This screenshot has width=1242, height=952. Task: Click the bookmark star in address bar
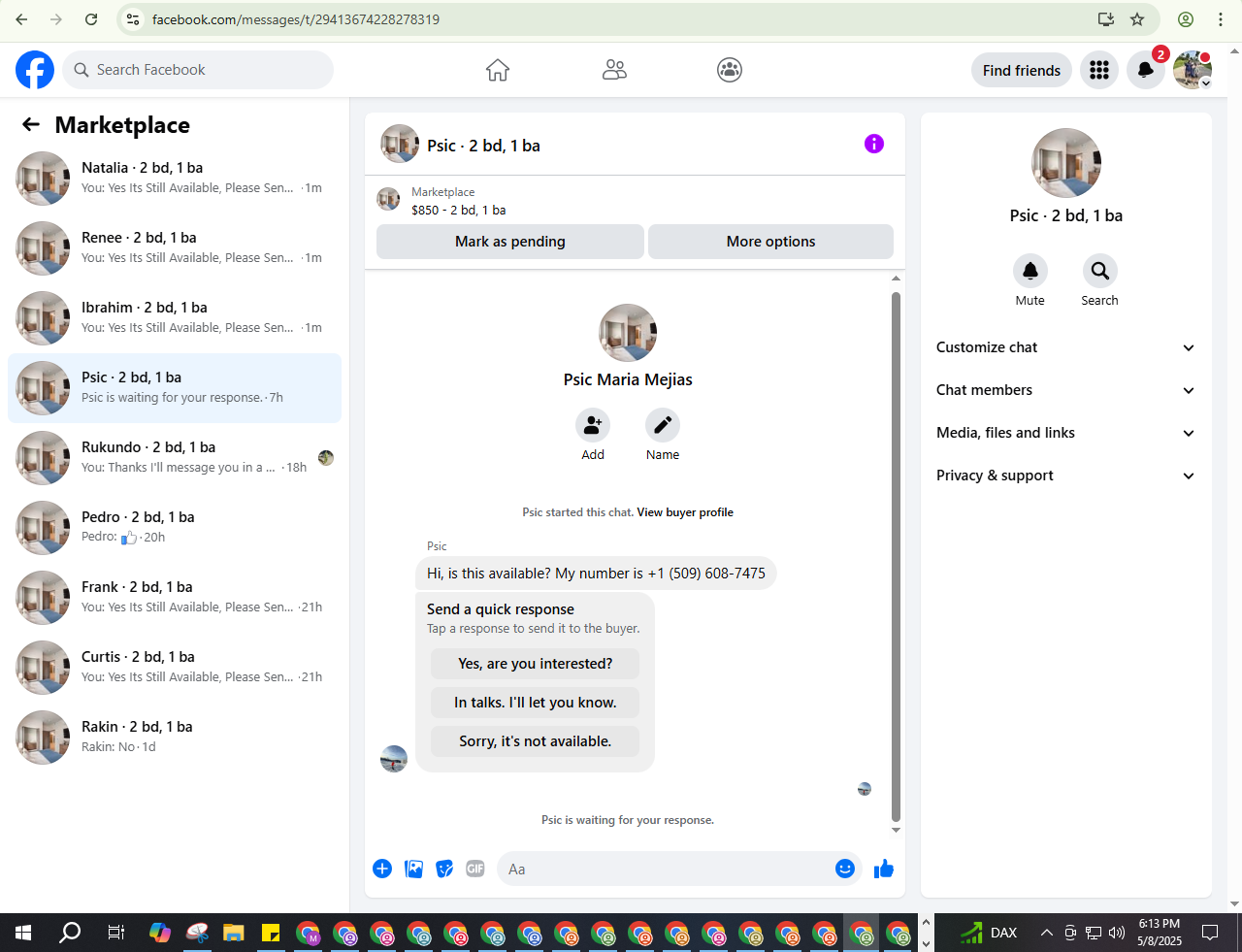coord(1137,19)
